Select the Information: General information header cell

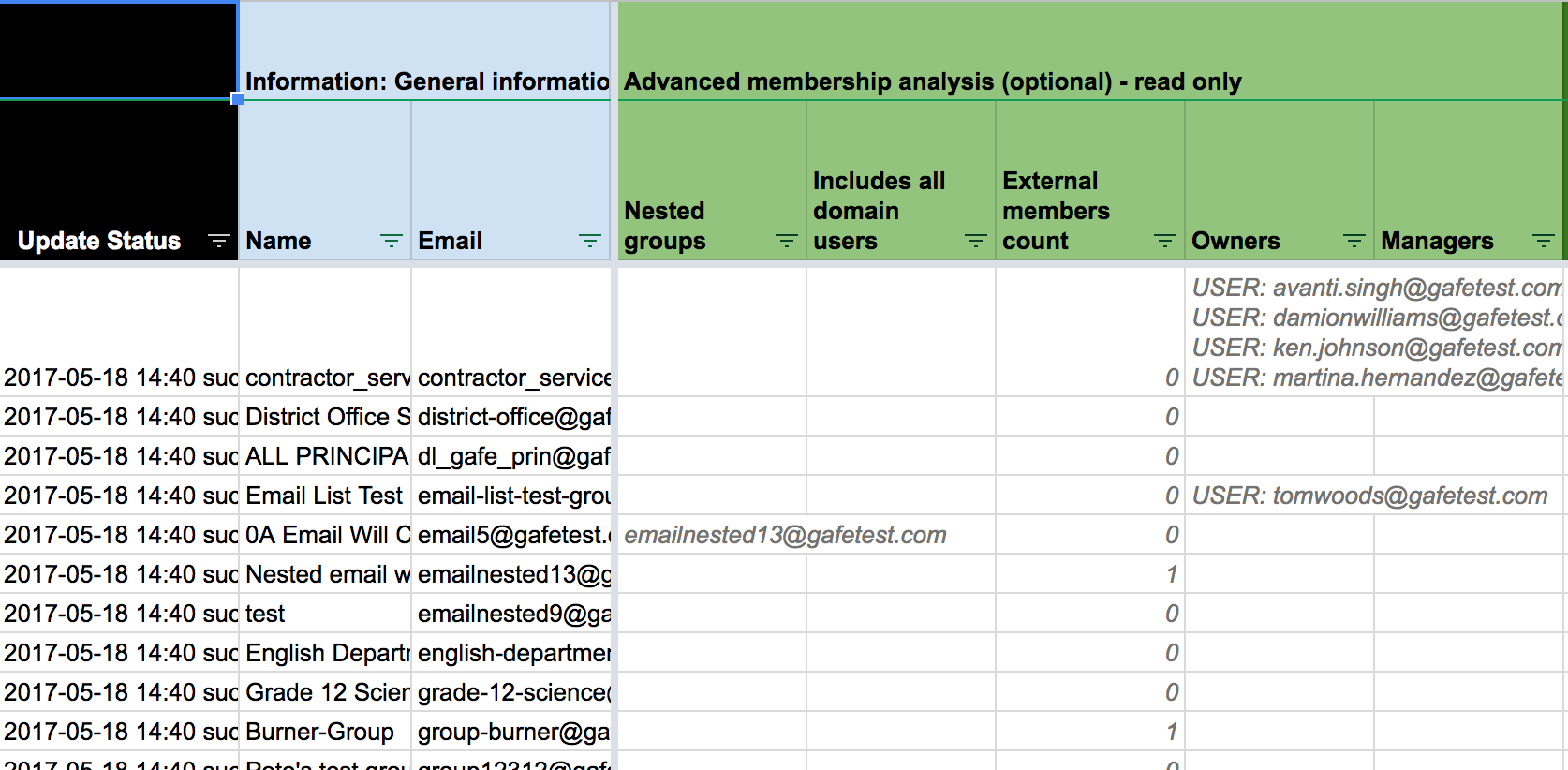coord(426,81)
